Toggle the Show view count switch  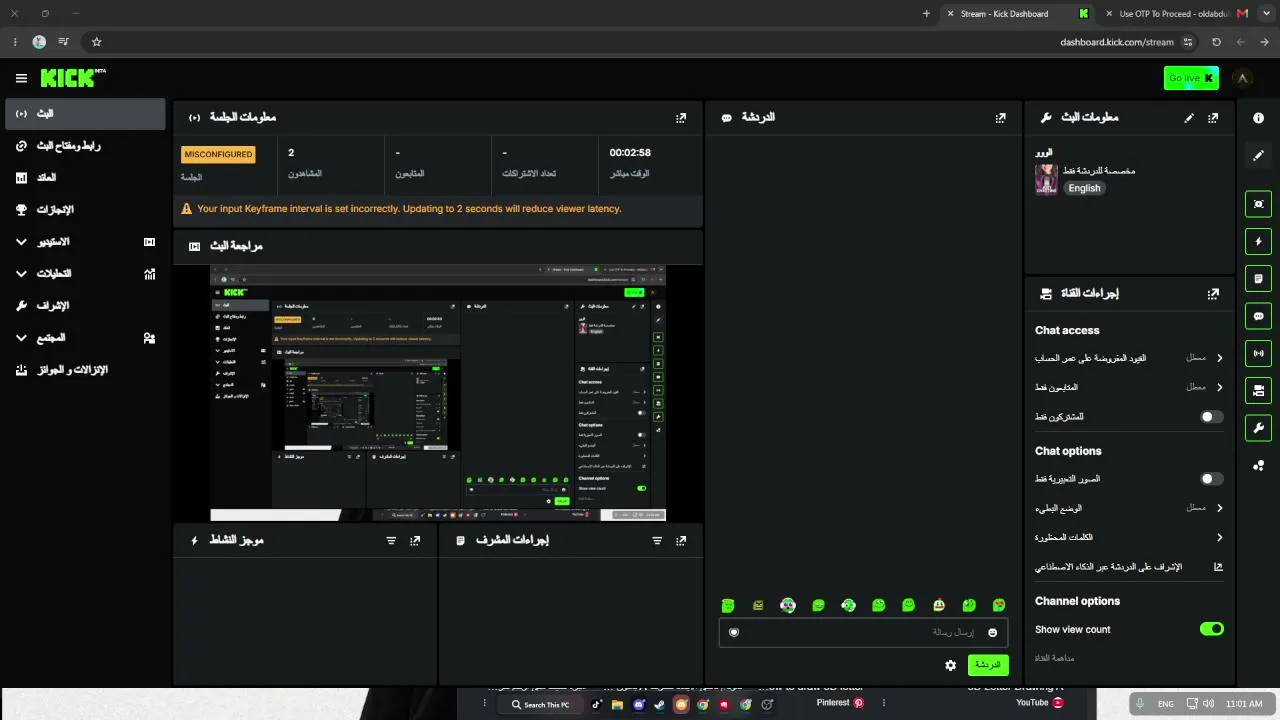[1211, 629]
